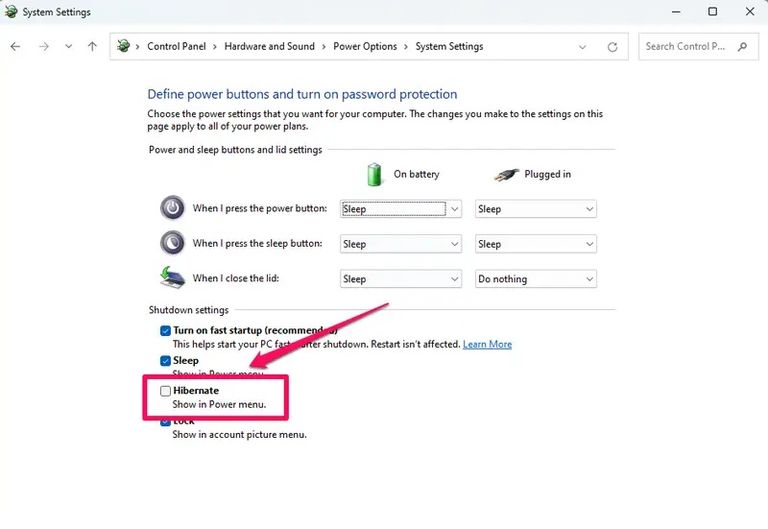Click the Back navigation arrow
768x529 pixels.
pos(15,47)
